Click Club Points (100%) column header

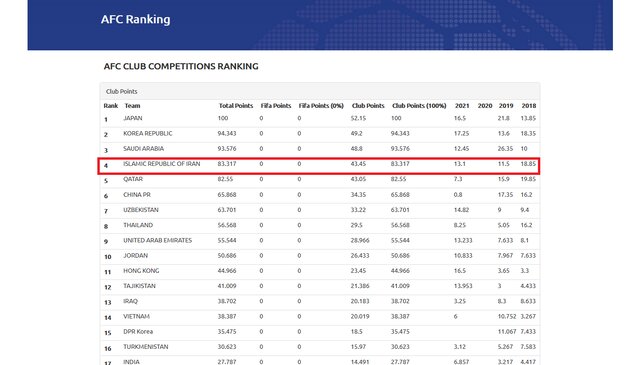pos(419,106)
